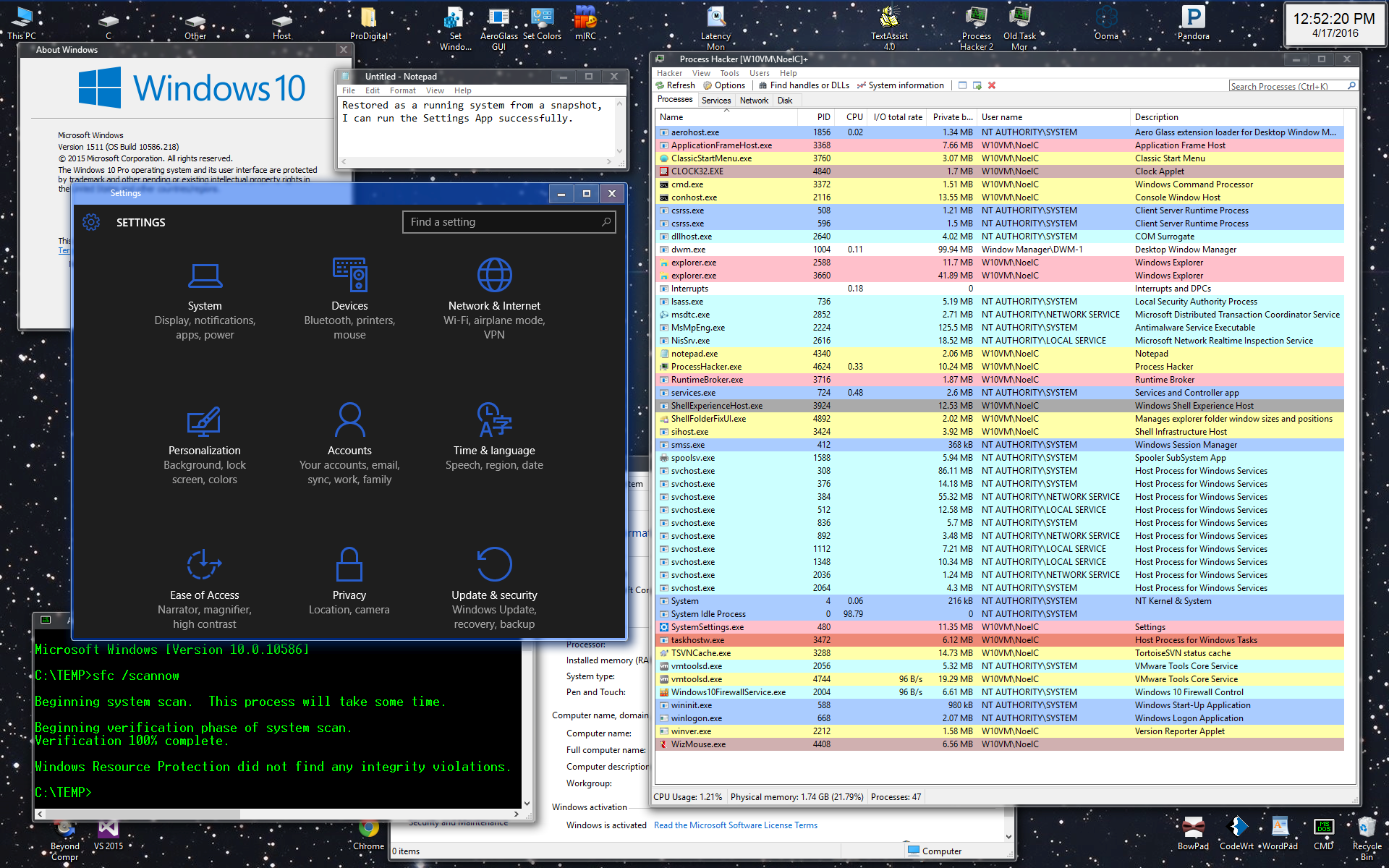Click the Refresh button in Process Hacker
Image resolution: width=1389 pixels, height=868 pixels.
(x=675, y=85)
